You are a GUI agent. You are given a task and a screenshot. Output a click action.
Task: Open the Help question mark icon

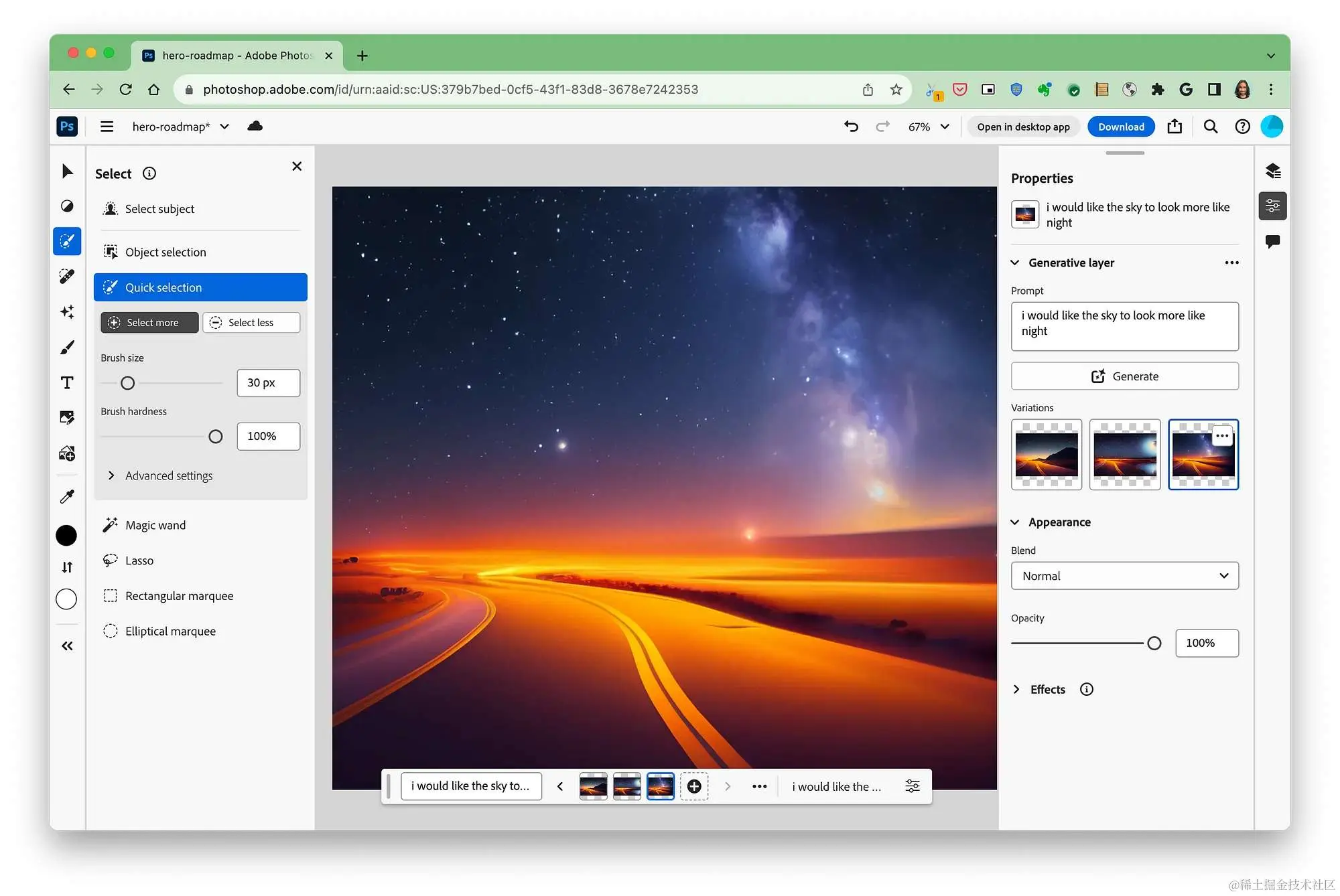1242,127
